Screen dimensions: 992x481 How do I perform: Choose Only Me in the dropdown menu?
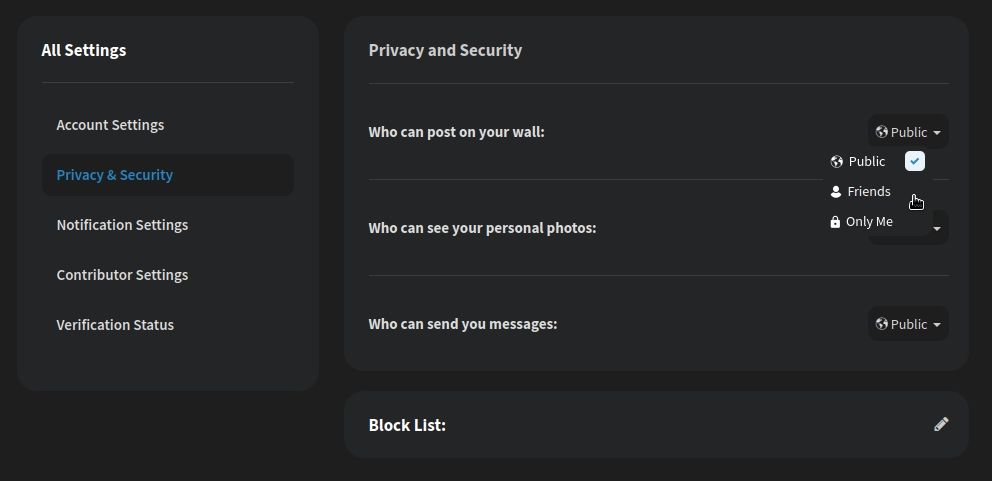(x=868, y=222)
